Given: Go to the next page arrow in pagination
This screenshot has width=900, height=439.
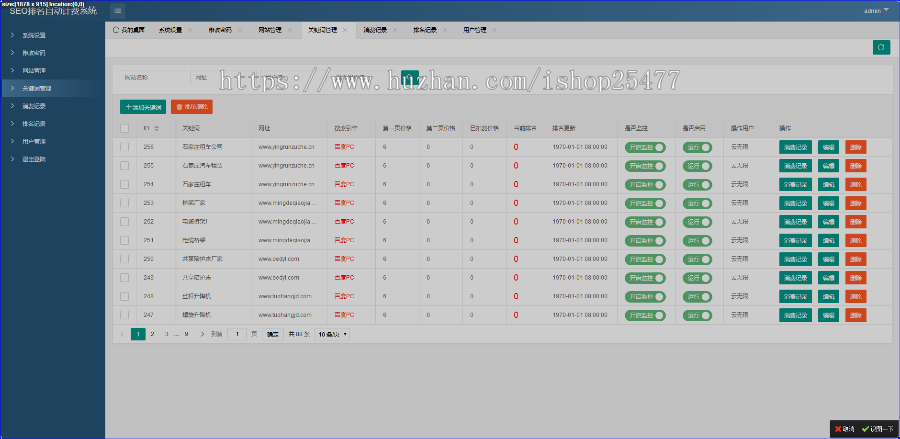Looking at the screenshot, I should click(x=203, y=333).
